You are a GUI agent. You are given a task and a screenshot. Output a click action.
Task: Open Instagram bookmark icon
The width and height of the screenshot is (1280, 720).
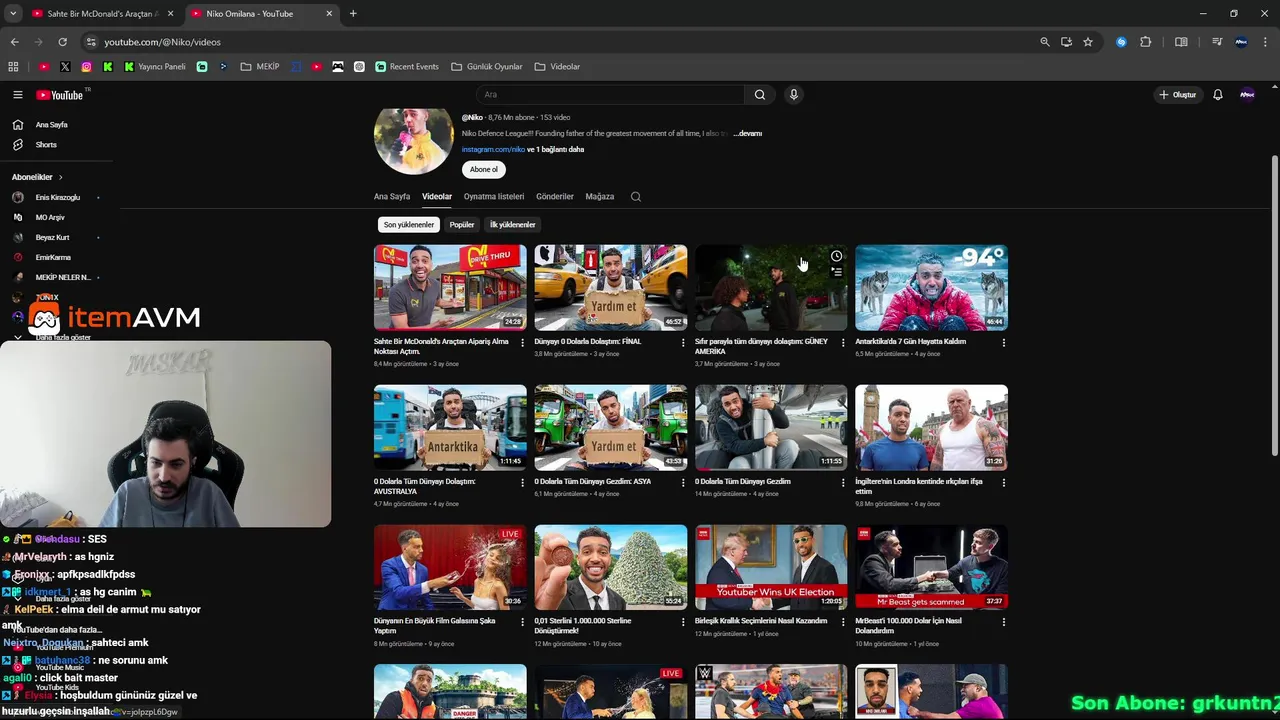tap(87, 67)
